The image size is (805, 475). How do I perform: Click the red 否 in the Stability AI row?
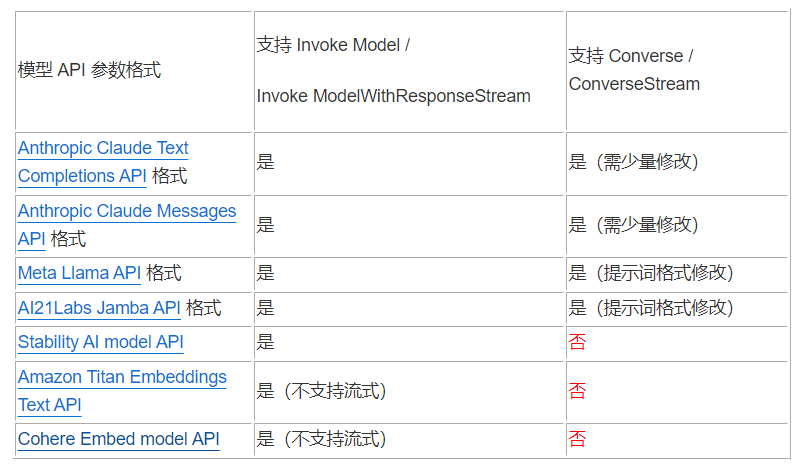point(578,342)
